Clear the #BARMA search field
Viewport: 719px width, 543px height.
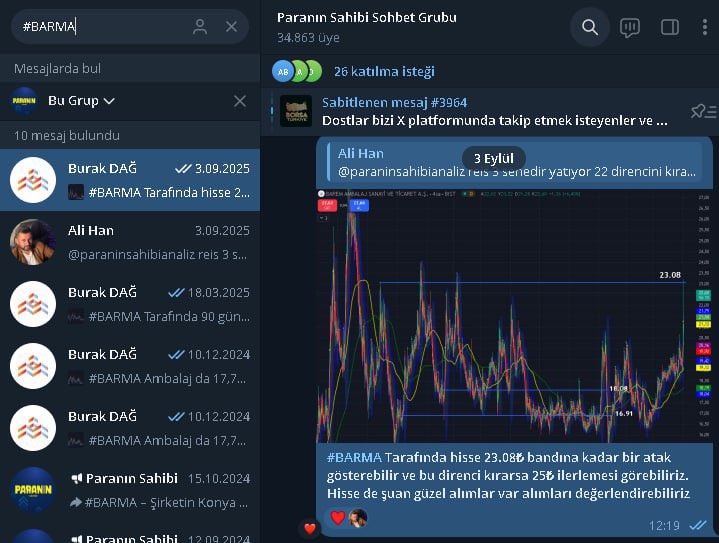point(232,27)
